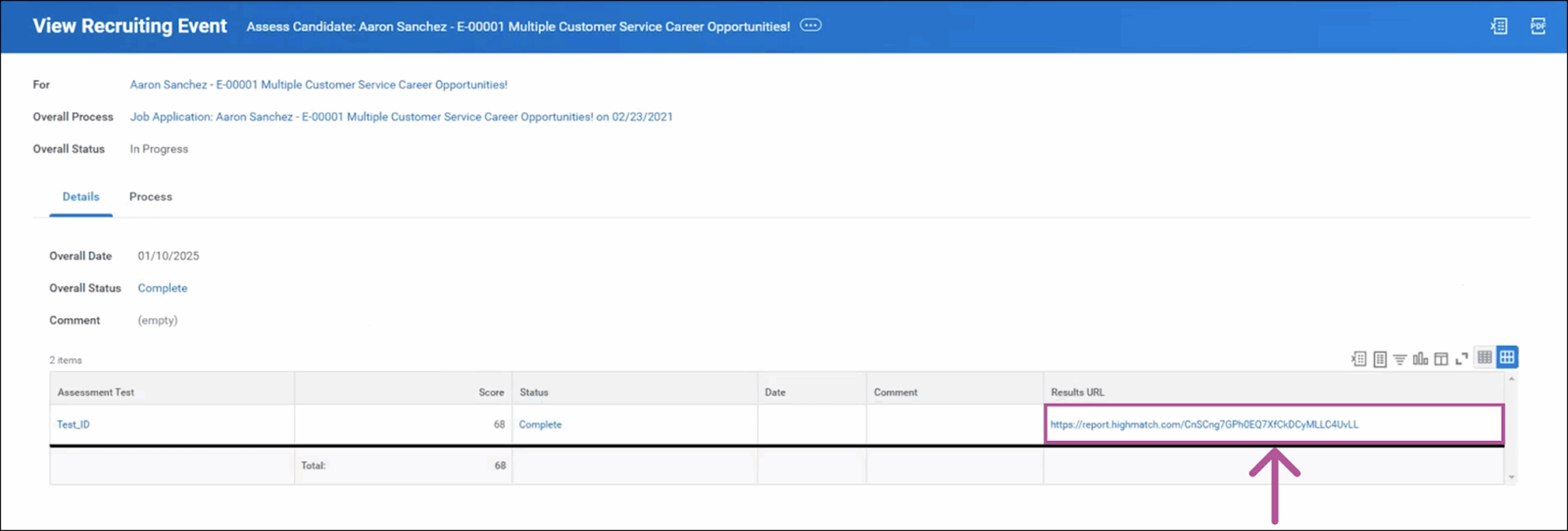Expand the table to fullscreen

point(1461,359)
